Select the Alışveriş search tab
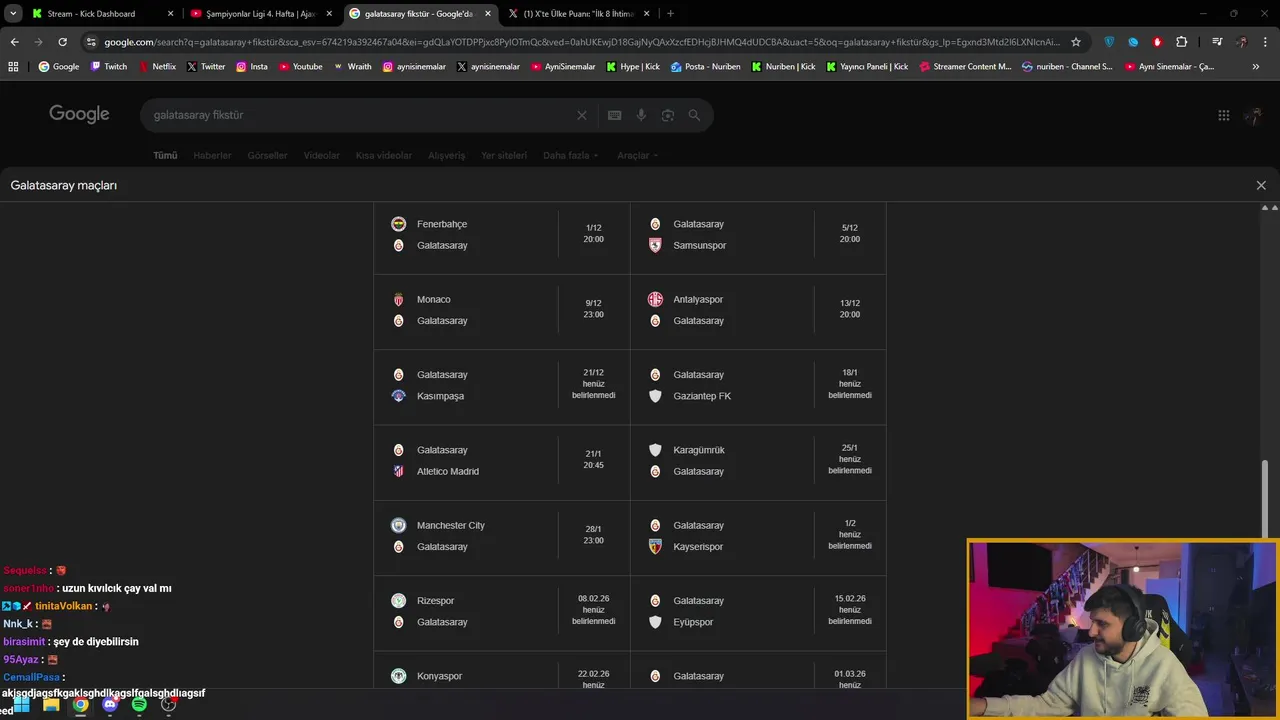 (447, 155)
